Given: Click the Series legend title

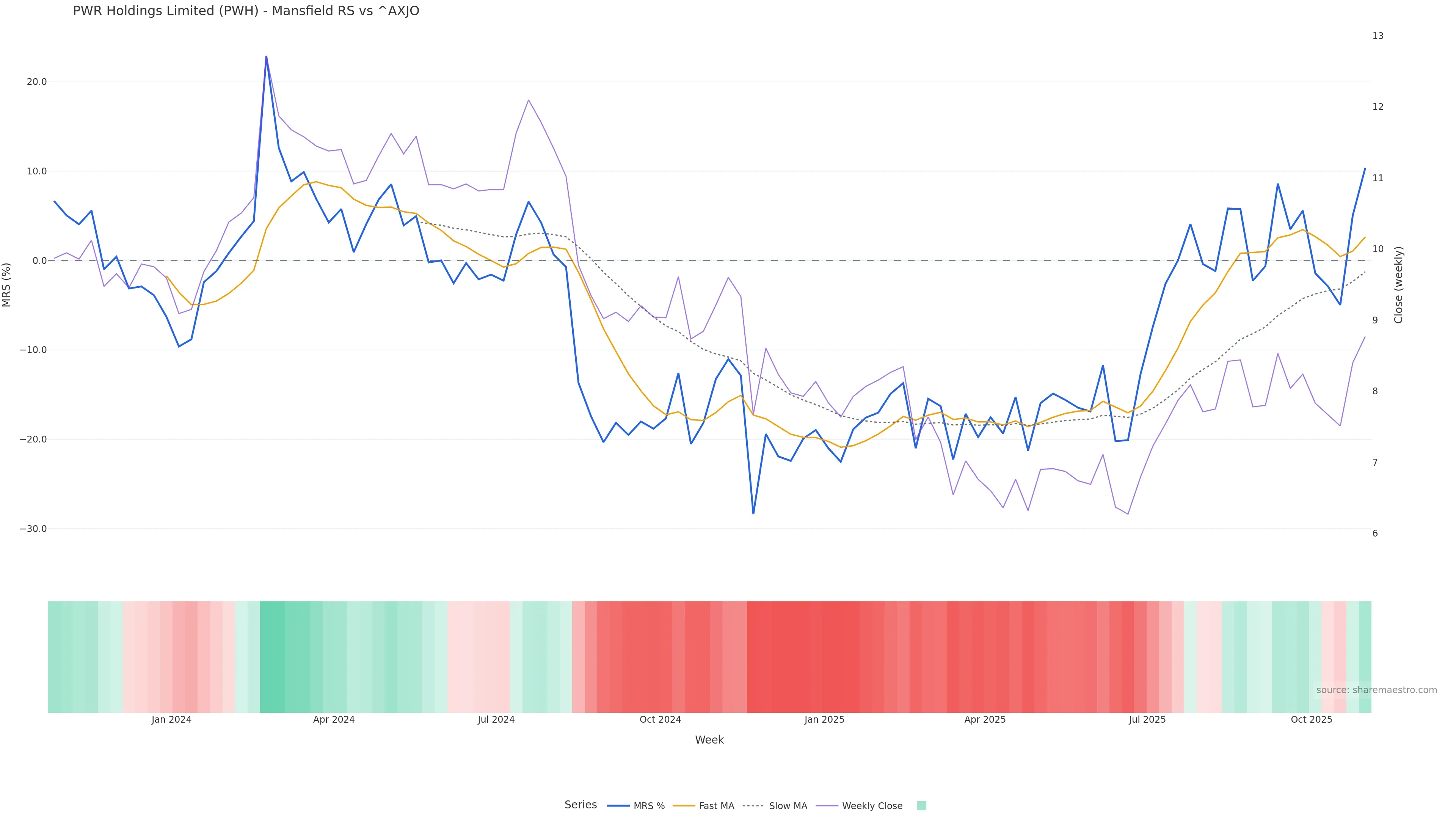Looking at the screenshot, I should 581,805.
